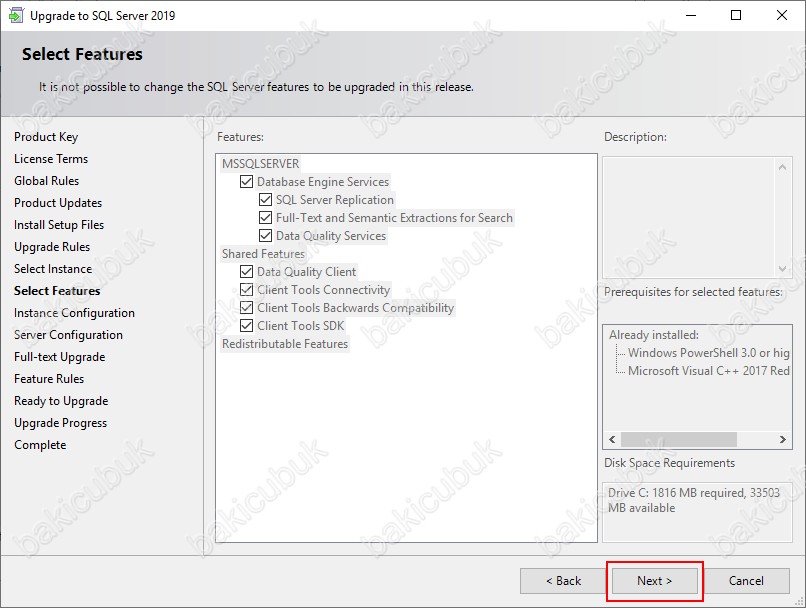Image resolution: width=806 pixels, height=608 pixels.
Task: Toggle Database Engine Services checkbox
Action: tap(246, 181)
